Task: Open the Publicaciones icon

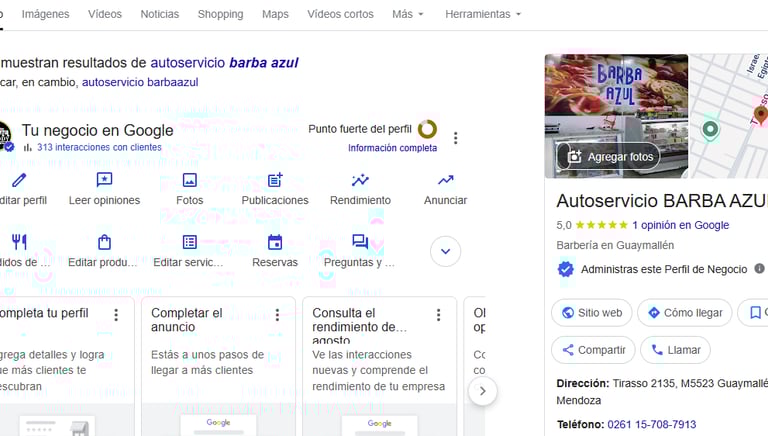Action: 275,180
